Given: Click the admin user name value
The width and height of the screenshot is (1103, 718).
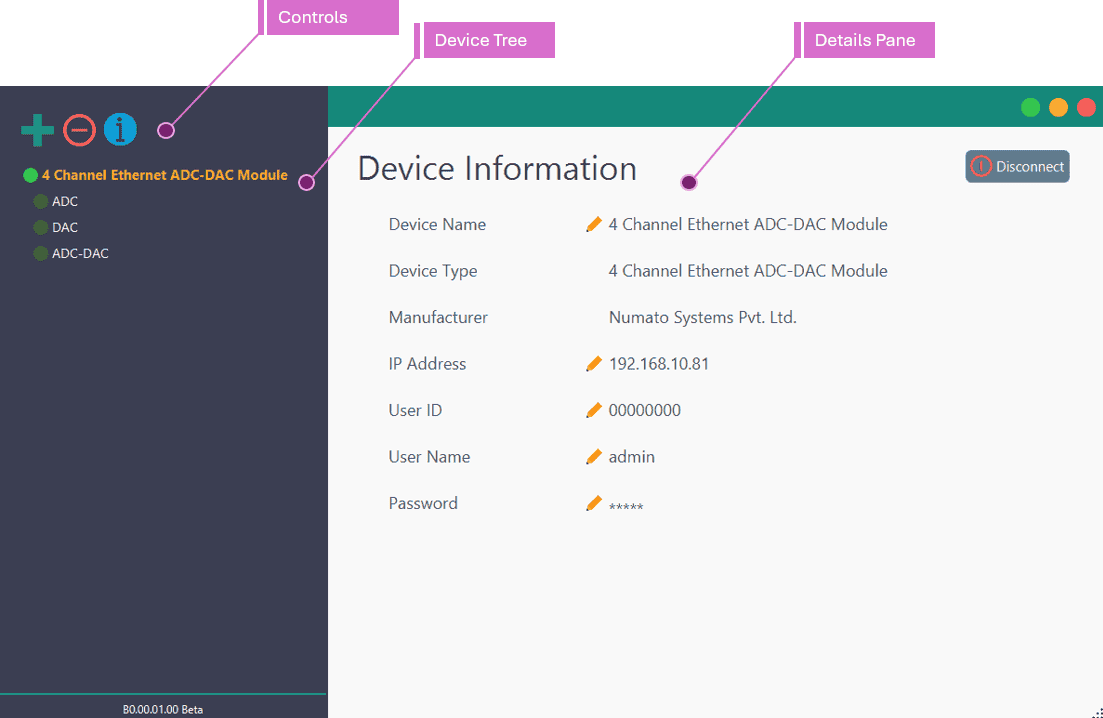Looking at the screenshot, I should tap(631, 457).
